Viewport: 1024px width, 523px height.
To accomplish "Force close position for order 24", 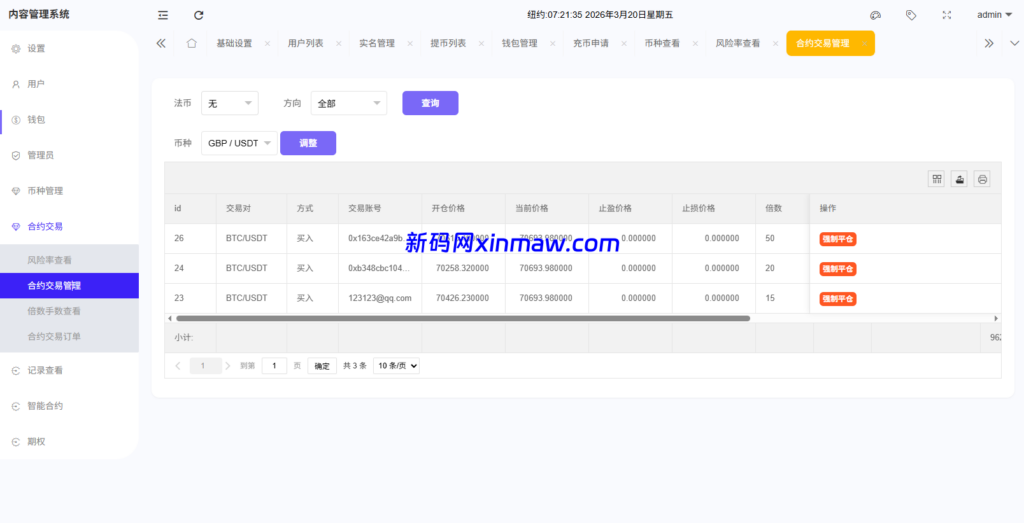I will coord(838,269).
